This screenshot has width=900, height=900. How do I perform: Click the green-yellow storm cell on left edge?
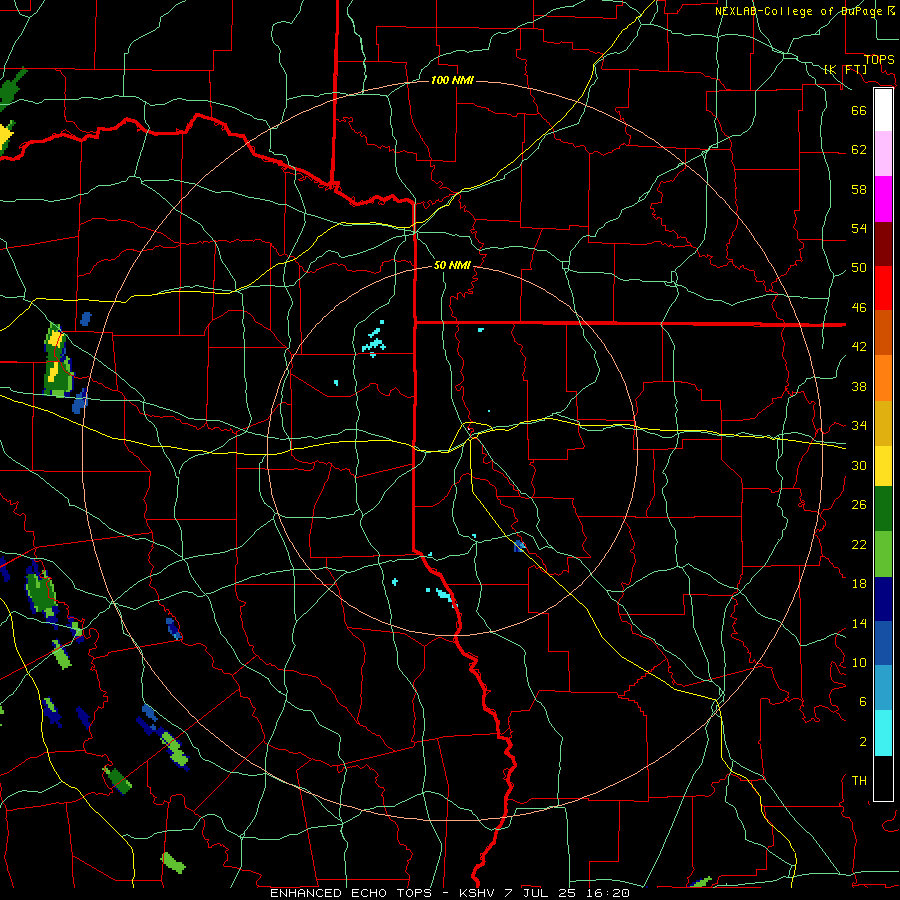tap(57, 362)
